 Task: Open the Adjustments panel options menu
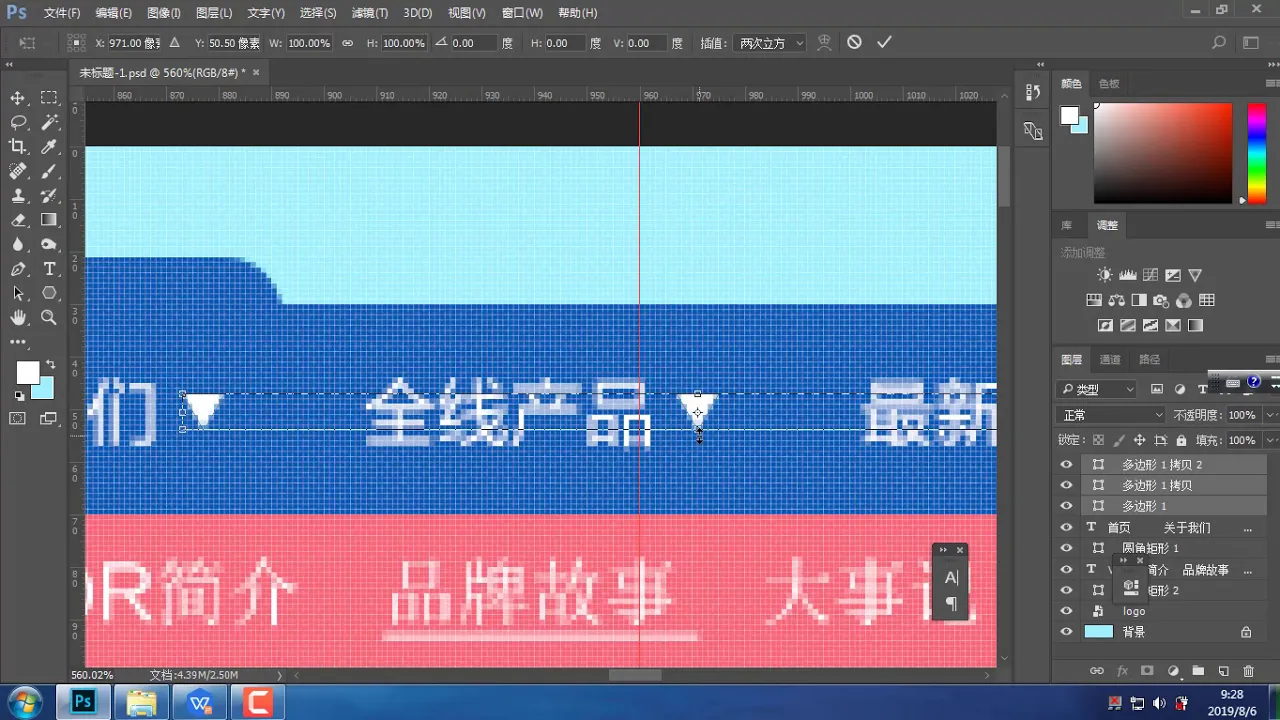pyautogui.click(x=1272, y=226)
